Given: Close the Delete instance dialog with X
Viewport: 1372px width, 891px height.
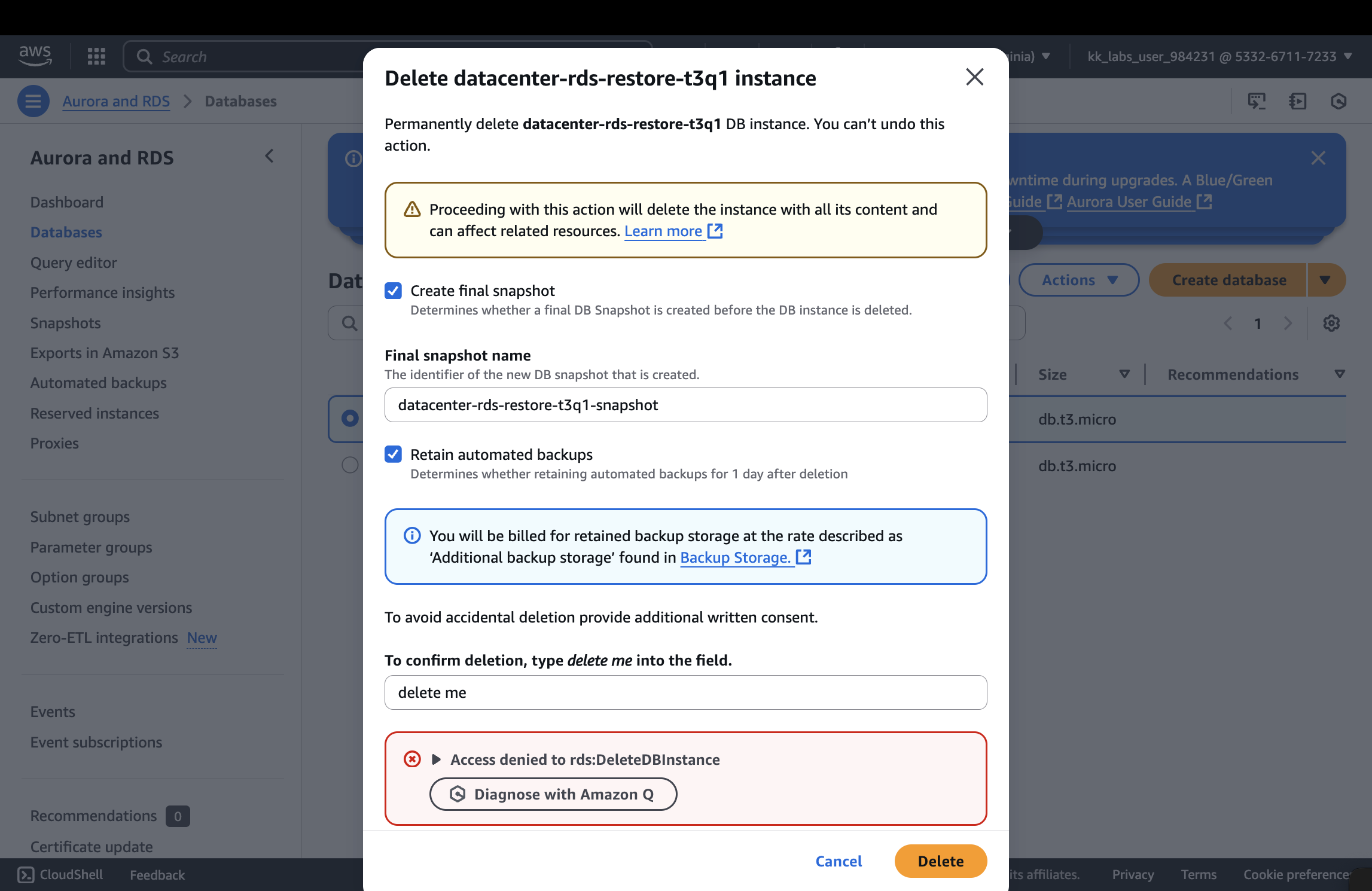Looking at the screenshot, I should 974,77.
